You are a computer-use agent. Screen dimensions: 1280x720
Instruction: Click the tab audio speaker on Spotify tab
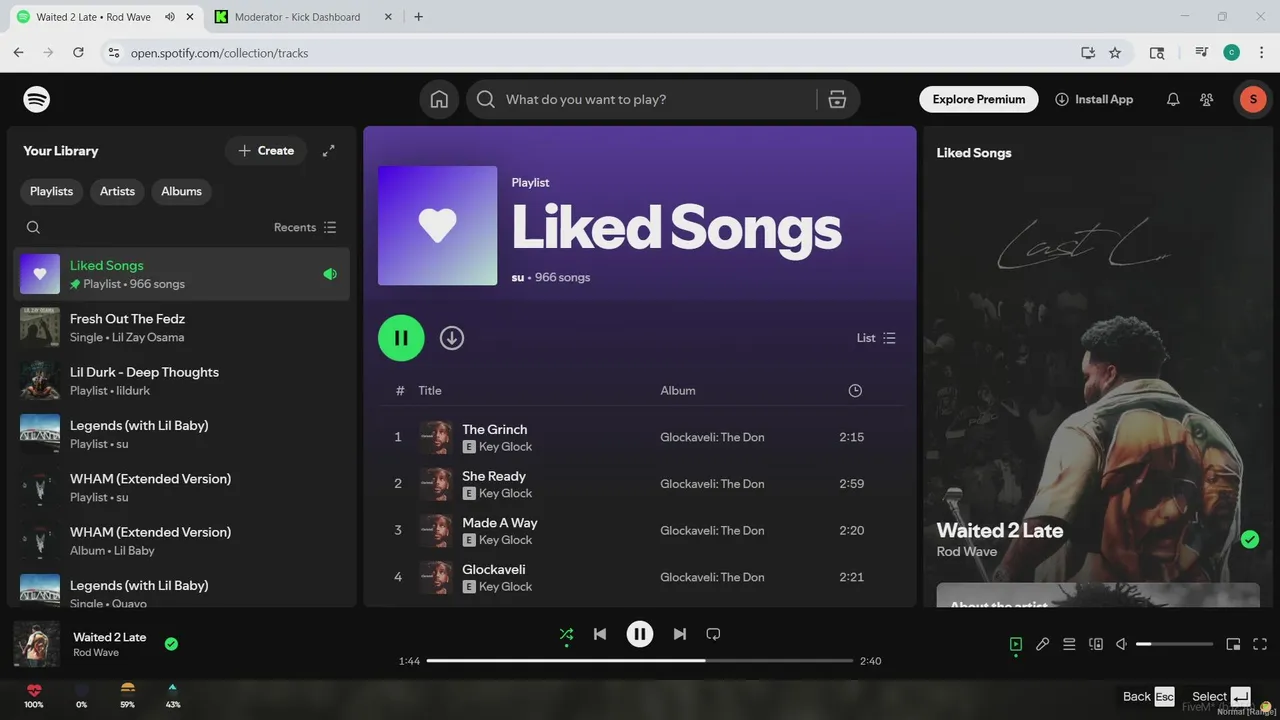click(170, 17)
